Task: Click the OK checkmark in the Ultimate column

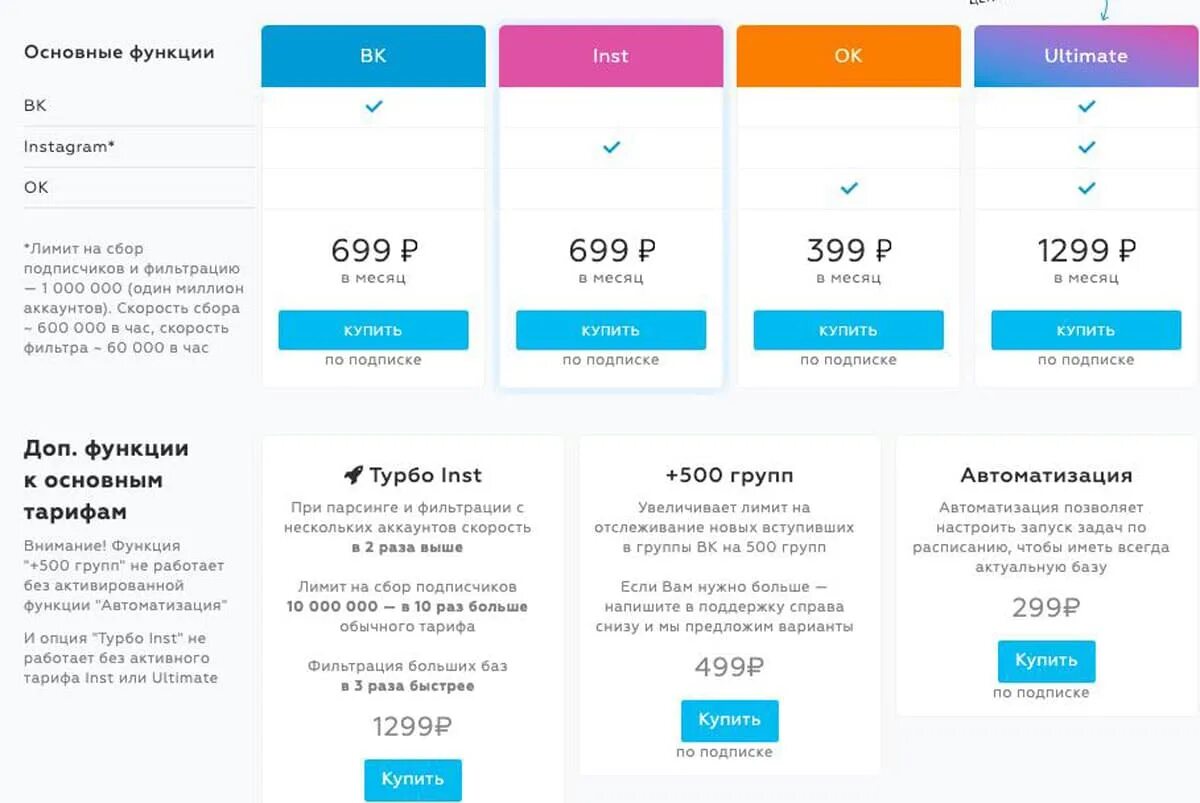Action: tap(1087, 188)
